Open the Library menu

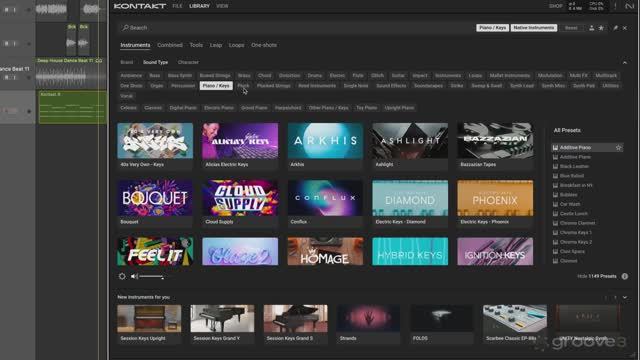[x=199, y=6]
